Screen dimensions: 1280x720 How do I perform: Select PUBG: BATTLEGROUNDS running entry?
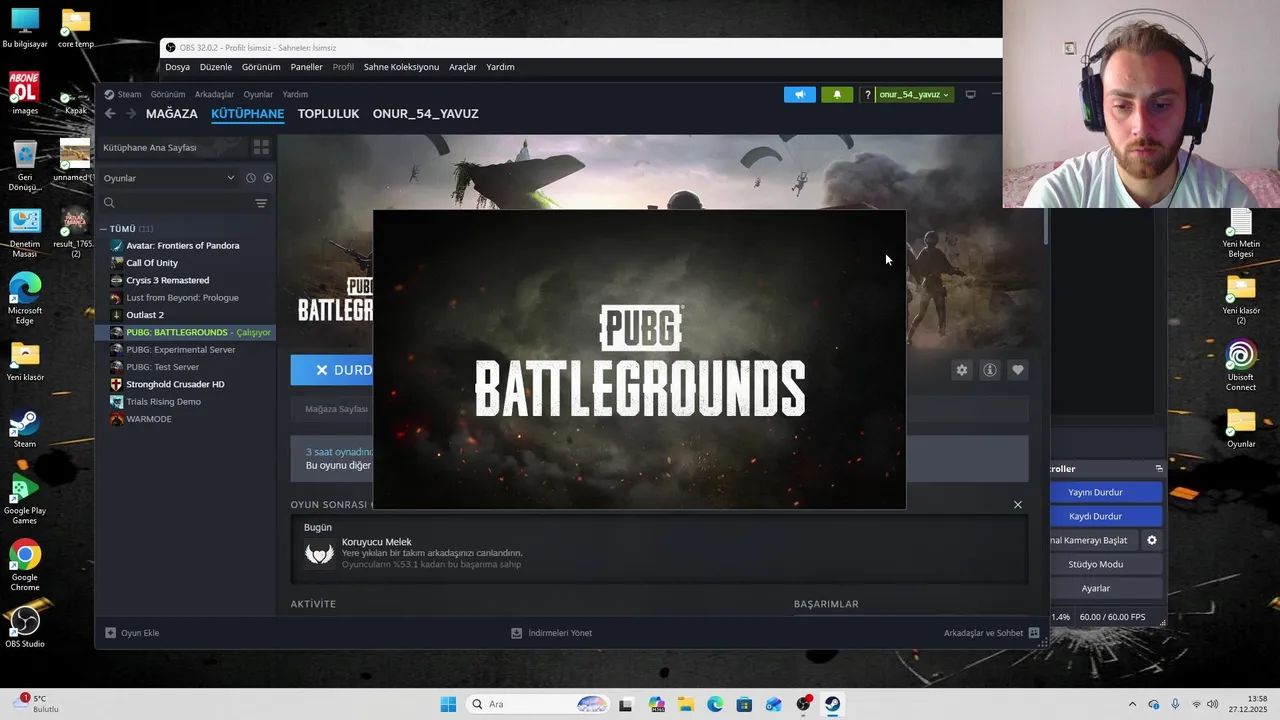[185, 332]
